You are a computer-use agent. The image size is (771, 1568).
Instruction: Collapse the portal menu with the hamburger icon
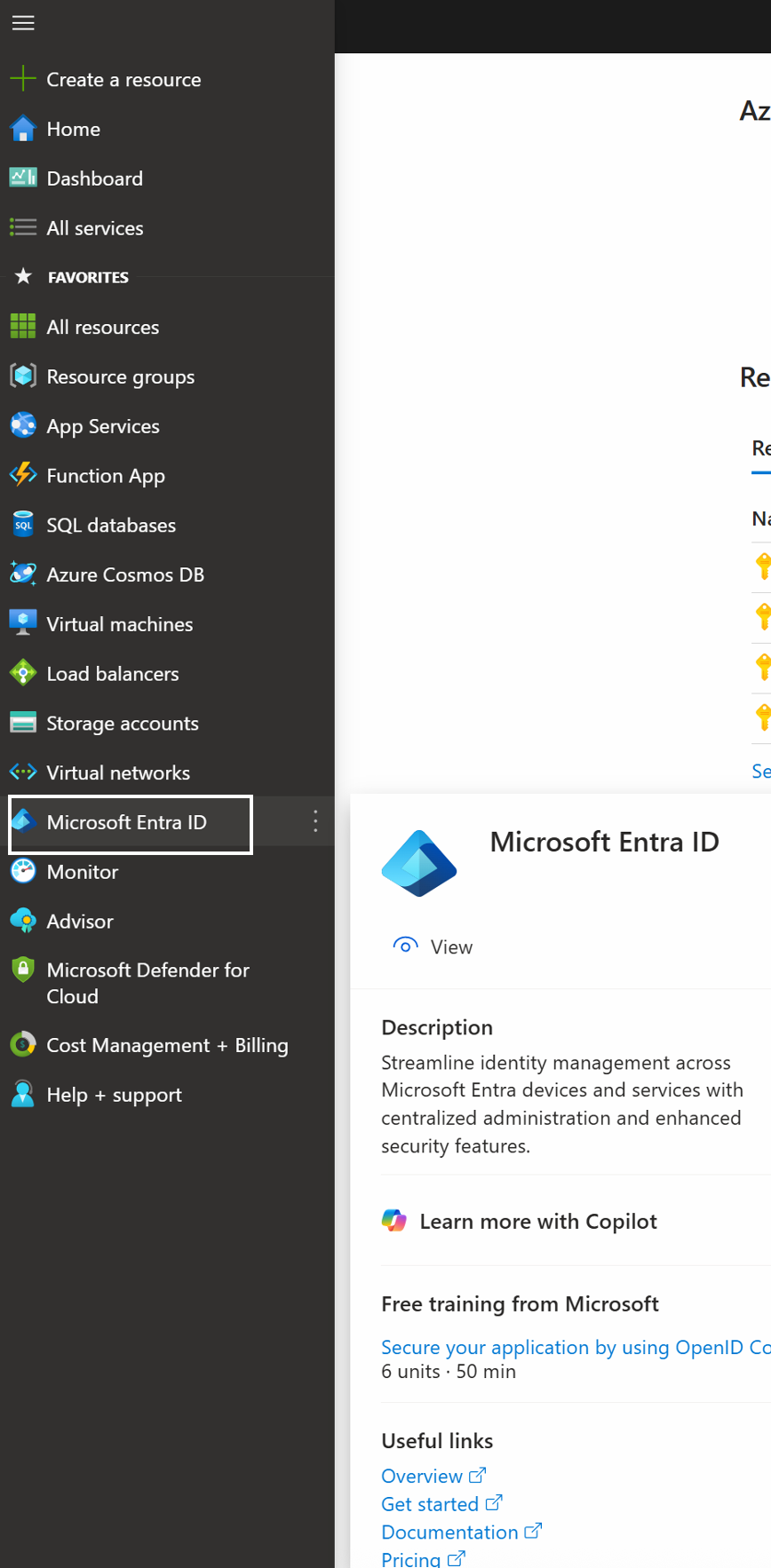[x=23, y=23]
